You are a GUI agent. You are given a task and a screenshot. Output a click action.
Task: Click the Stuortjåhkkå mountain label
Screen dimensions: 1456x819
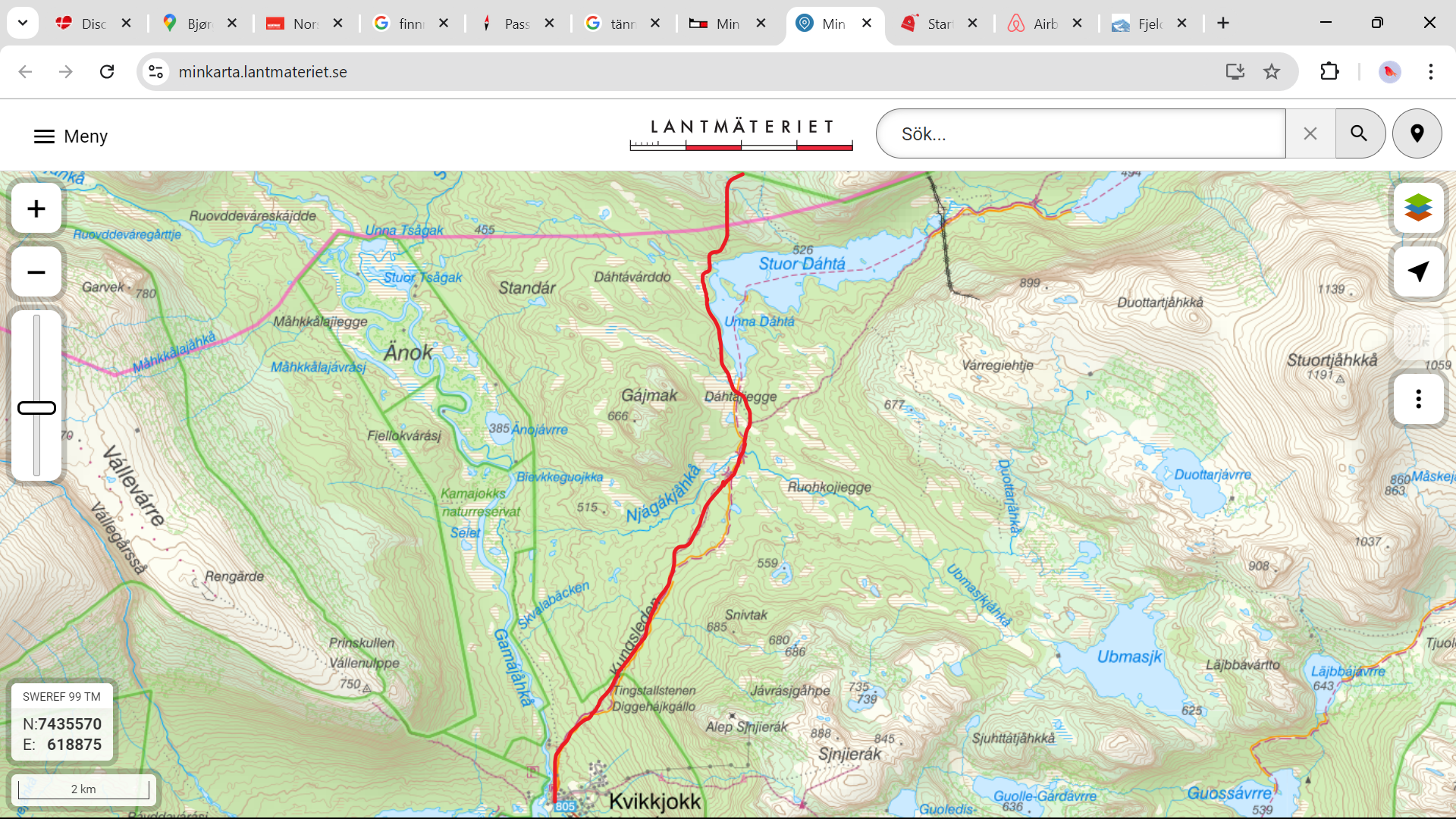1332,360
